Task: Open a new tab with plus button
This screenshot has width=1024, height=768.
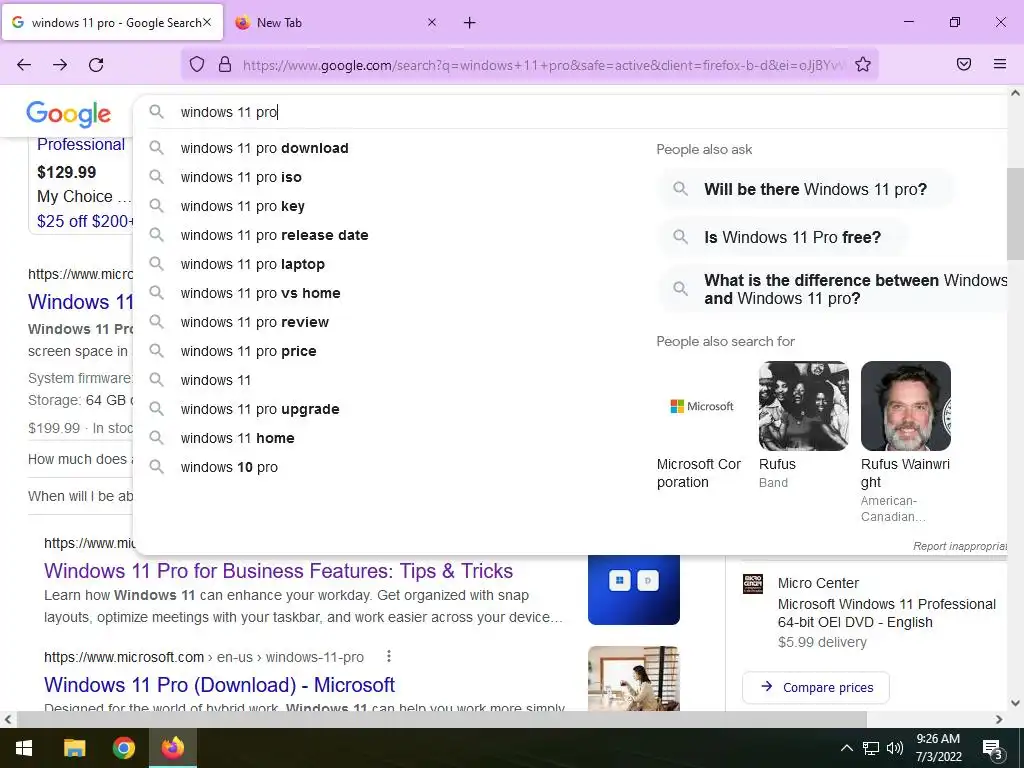Action: [x=470, y=23]
